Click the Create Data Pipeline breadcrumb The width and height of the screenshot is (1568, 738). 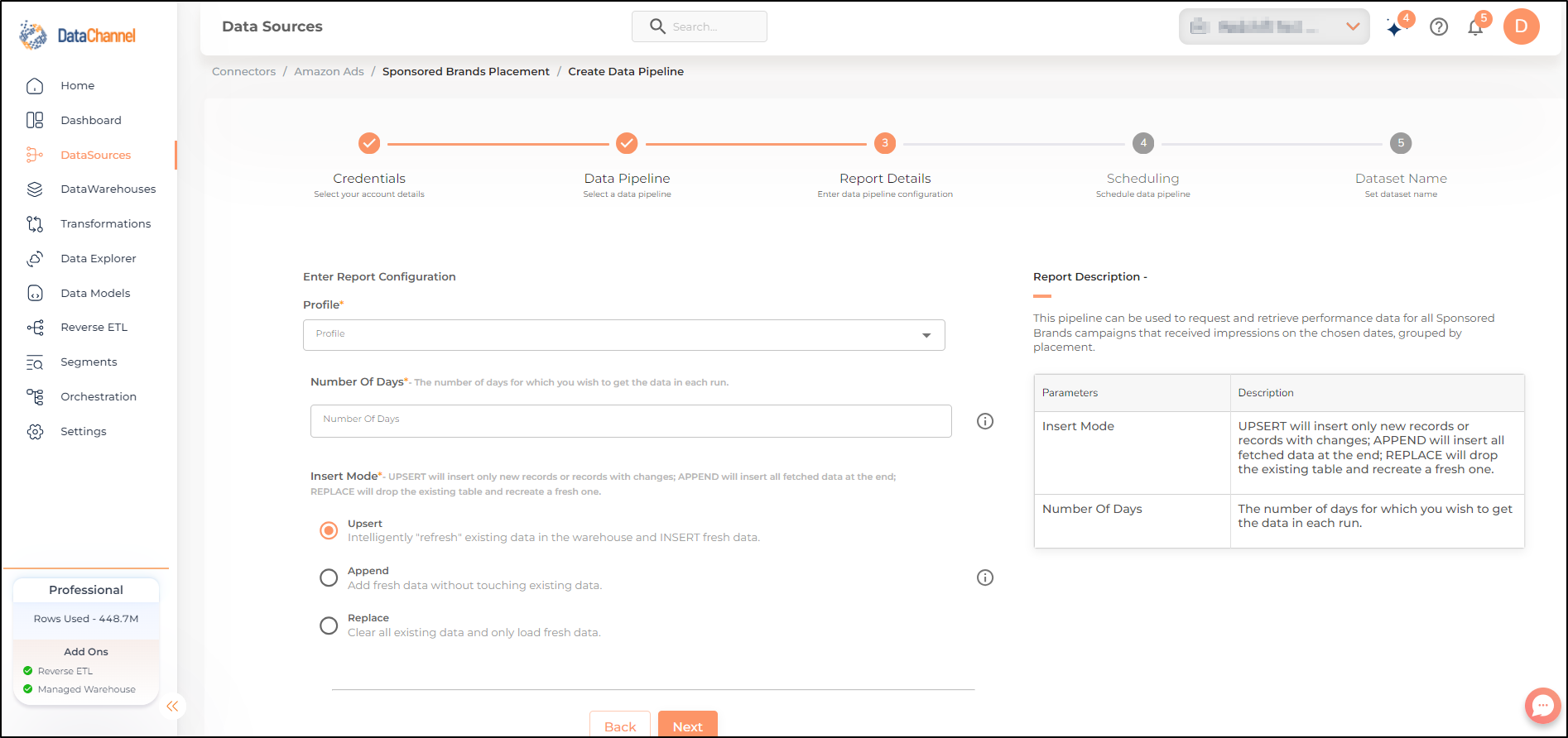click(626, 72)
